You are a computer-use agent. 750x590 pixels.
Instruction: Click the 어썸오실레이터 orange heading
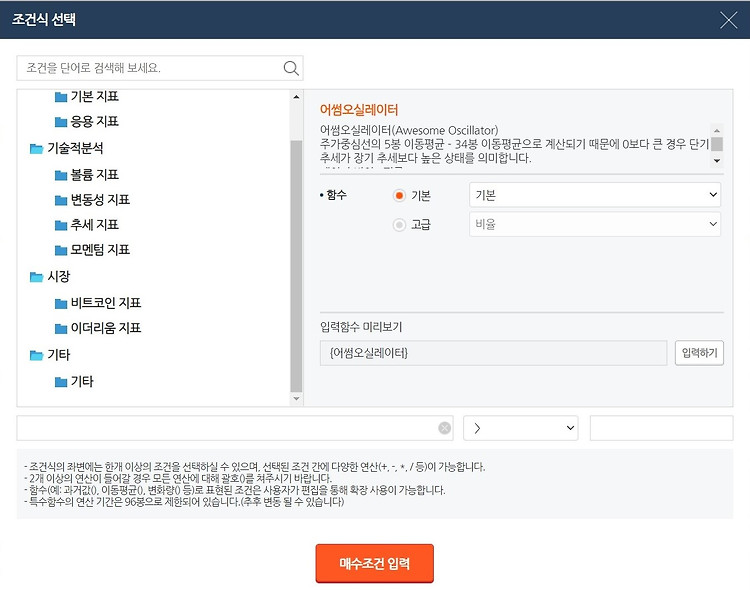[359, 110]
